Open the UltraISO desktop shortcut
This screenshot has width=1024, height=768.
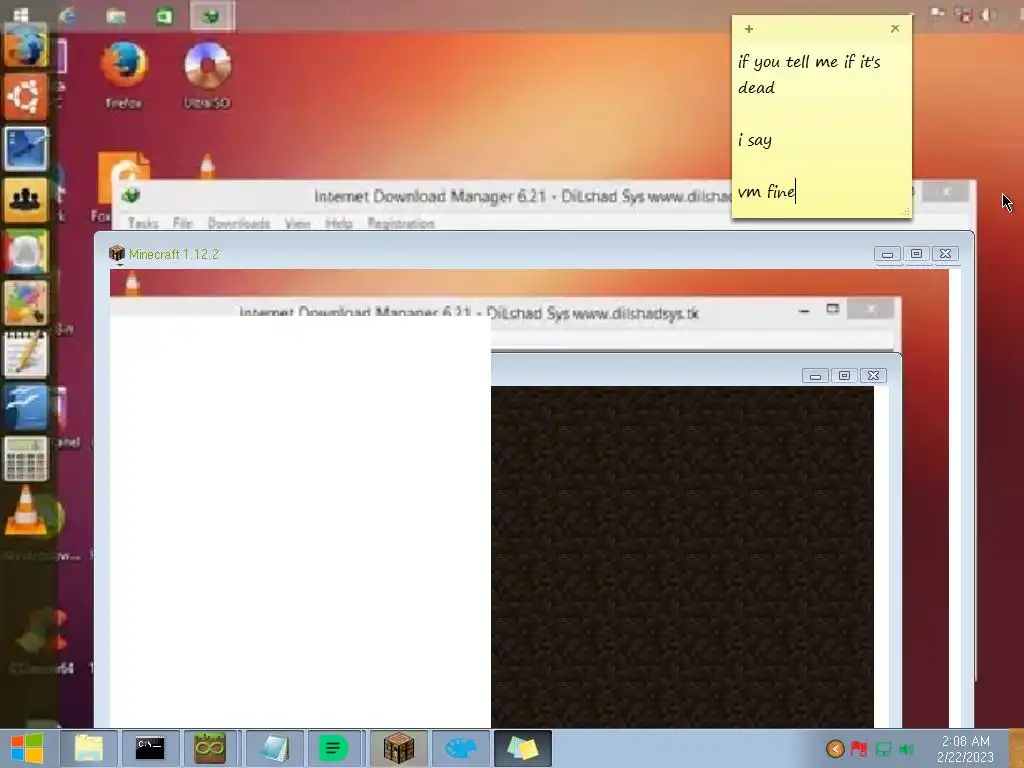207,74
